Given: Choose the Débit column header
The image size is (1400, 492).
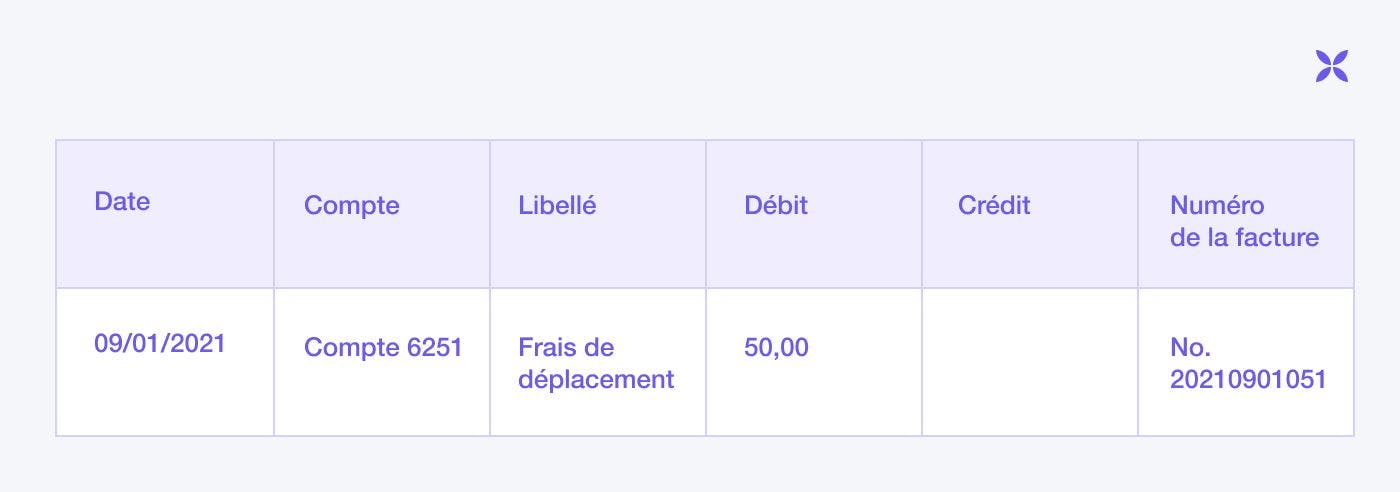Looking at the screenshot, I should pyautogui.click(x=776, y=205).
